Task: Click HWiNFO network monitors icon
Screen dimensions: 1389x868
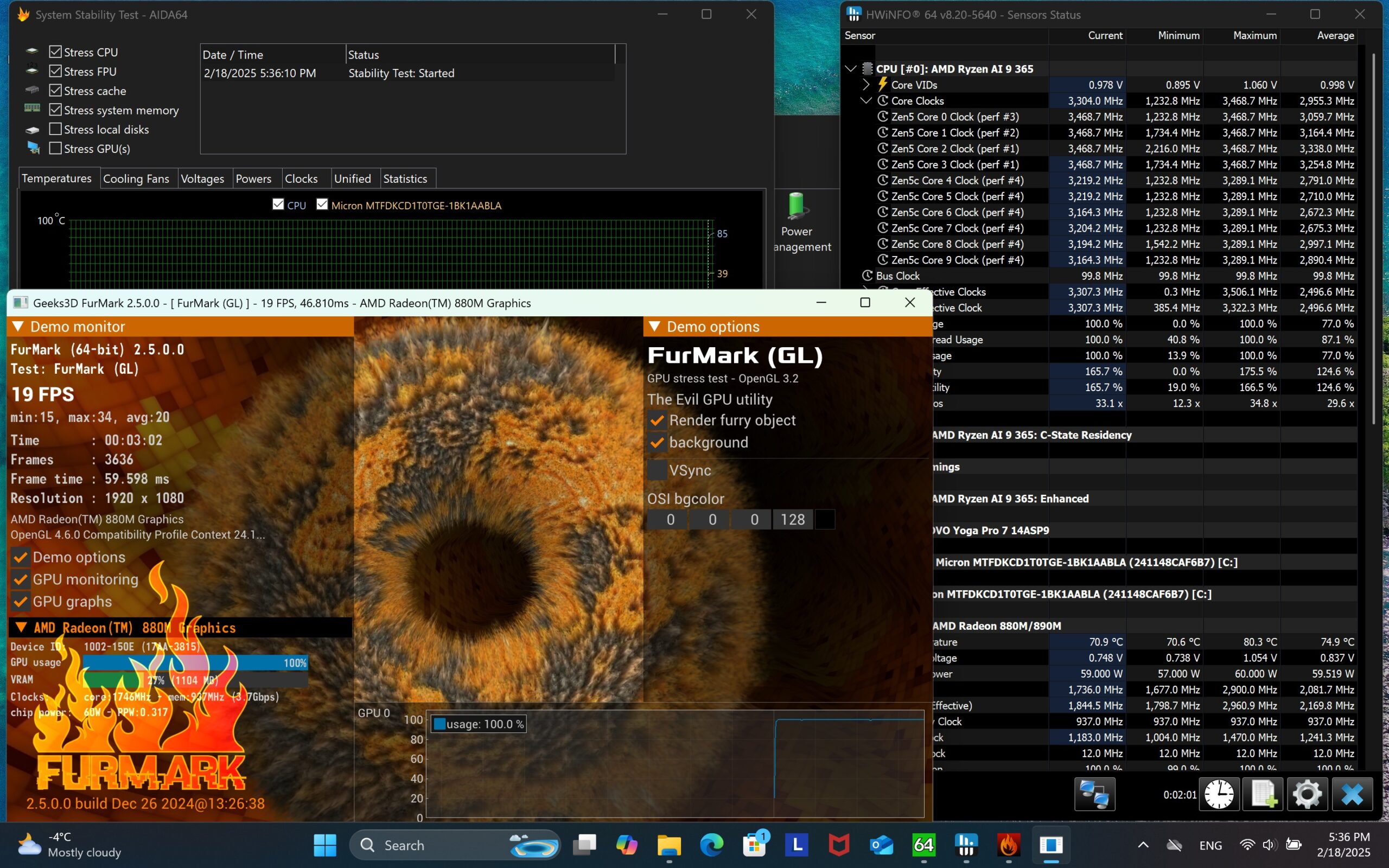Action: pos(1094,795)
